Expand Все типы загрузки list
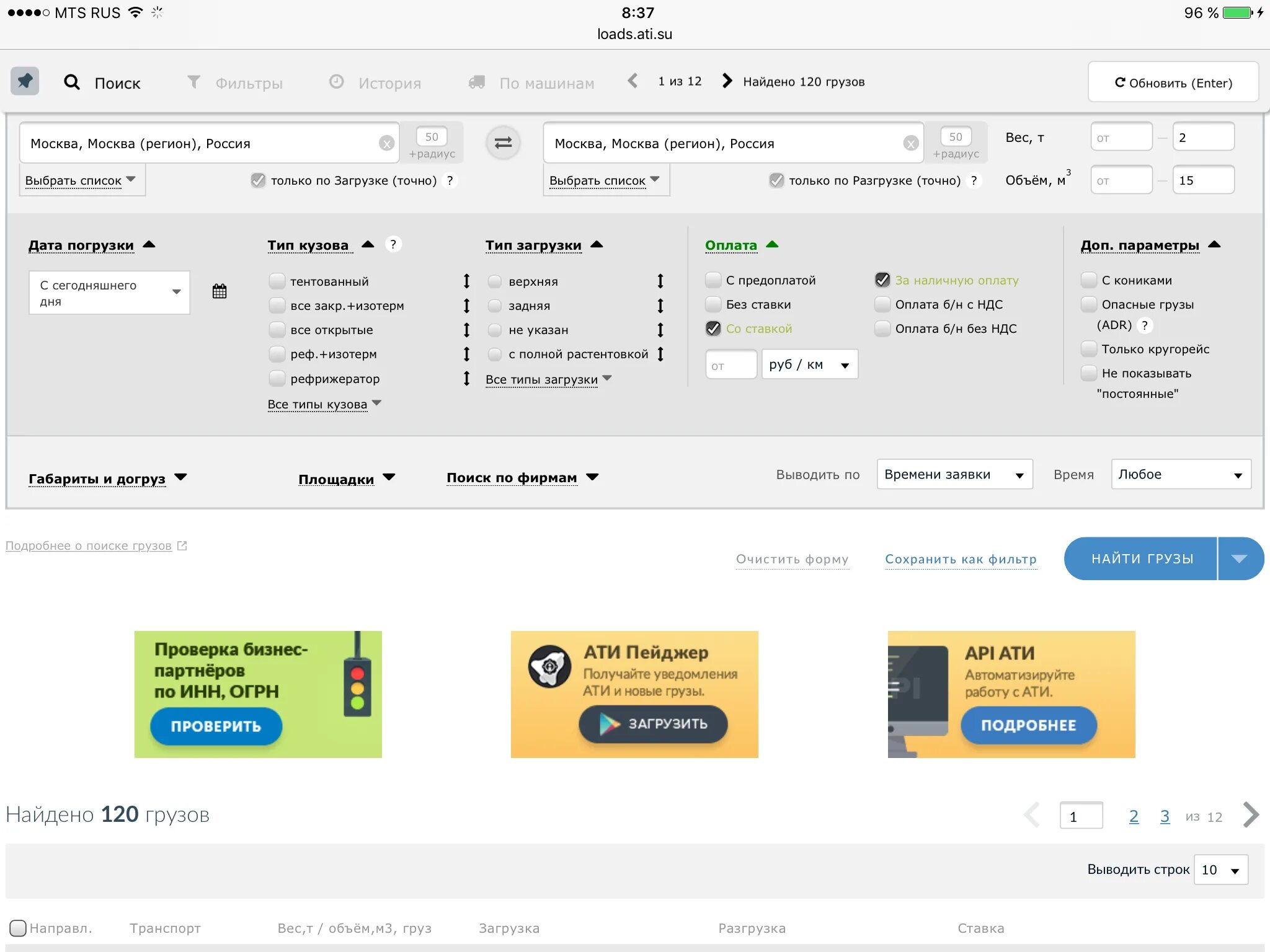Image resolution: width=1270 pixels, height=952 pixels. pyautogui.click(x=549, y=379)
